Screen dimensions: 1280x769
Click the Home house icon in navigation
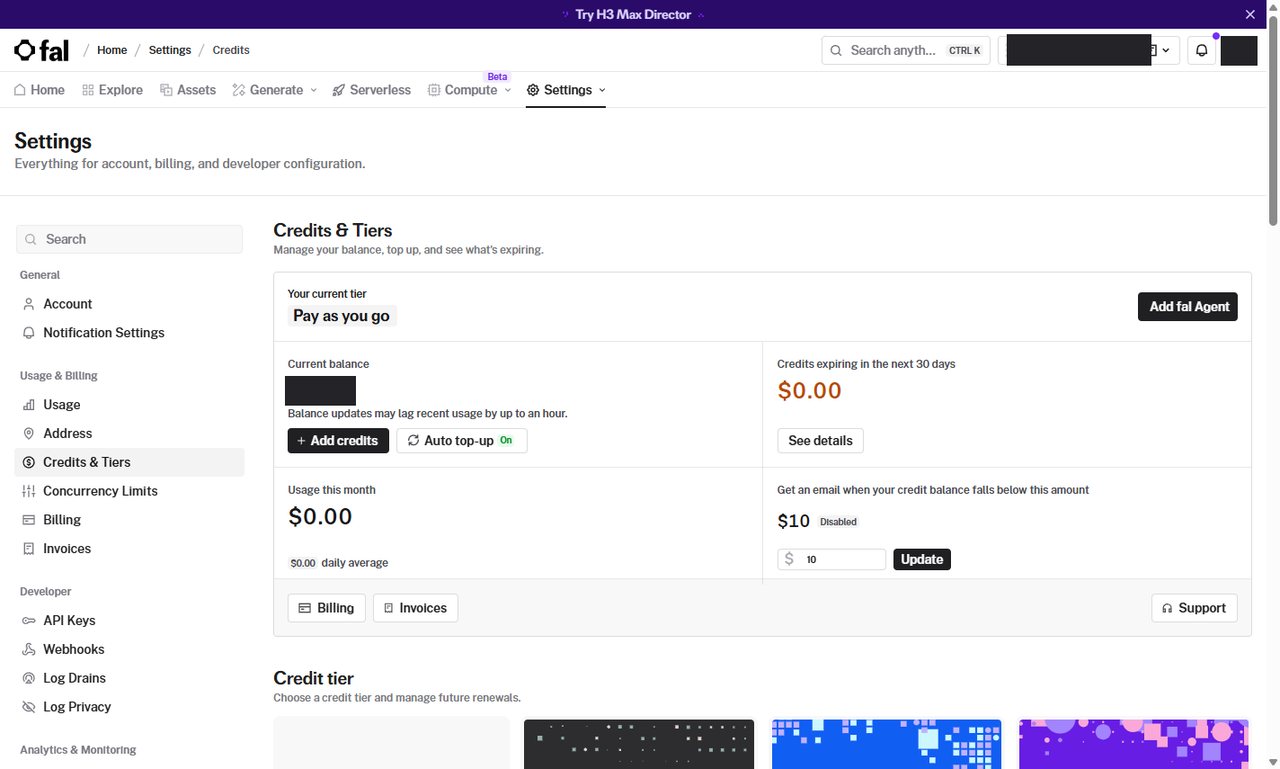[x=20, y=90]
